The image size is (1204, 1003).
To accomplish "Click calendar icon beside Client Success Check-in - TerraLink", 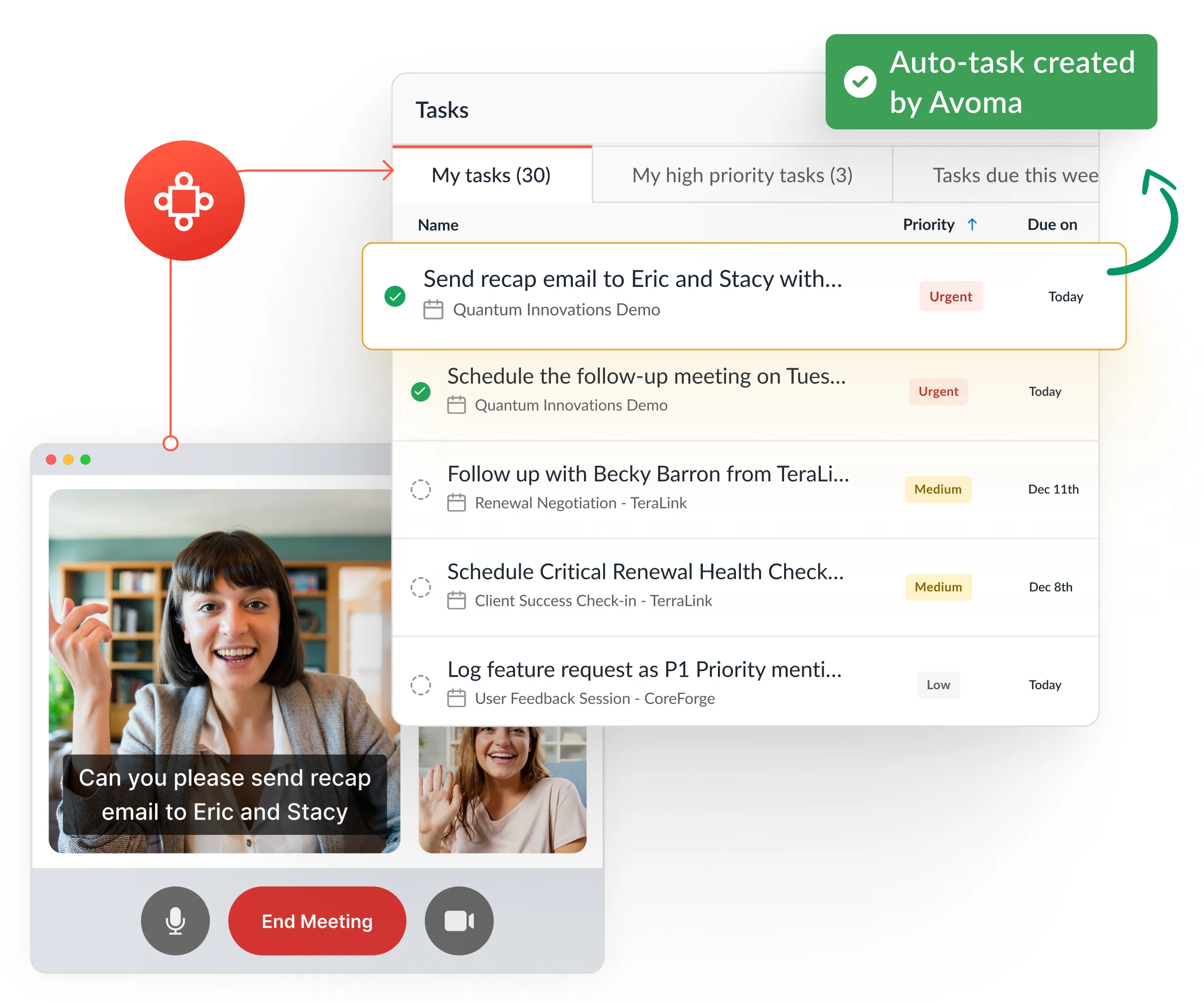I will point(457,601).
